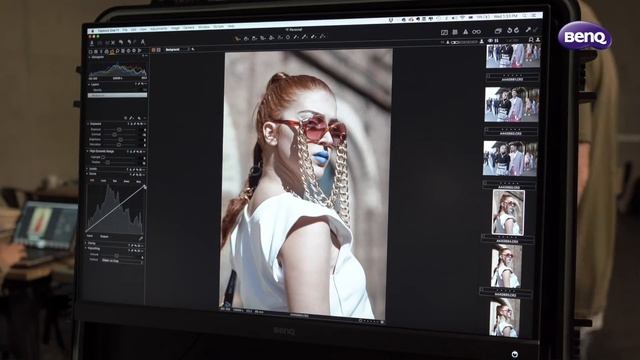640x360 pixels.
Task: Click the selected portrait thumbnail with white border
Action: [x=508, y=212]
